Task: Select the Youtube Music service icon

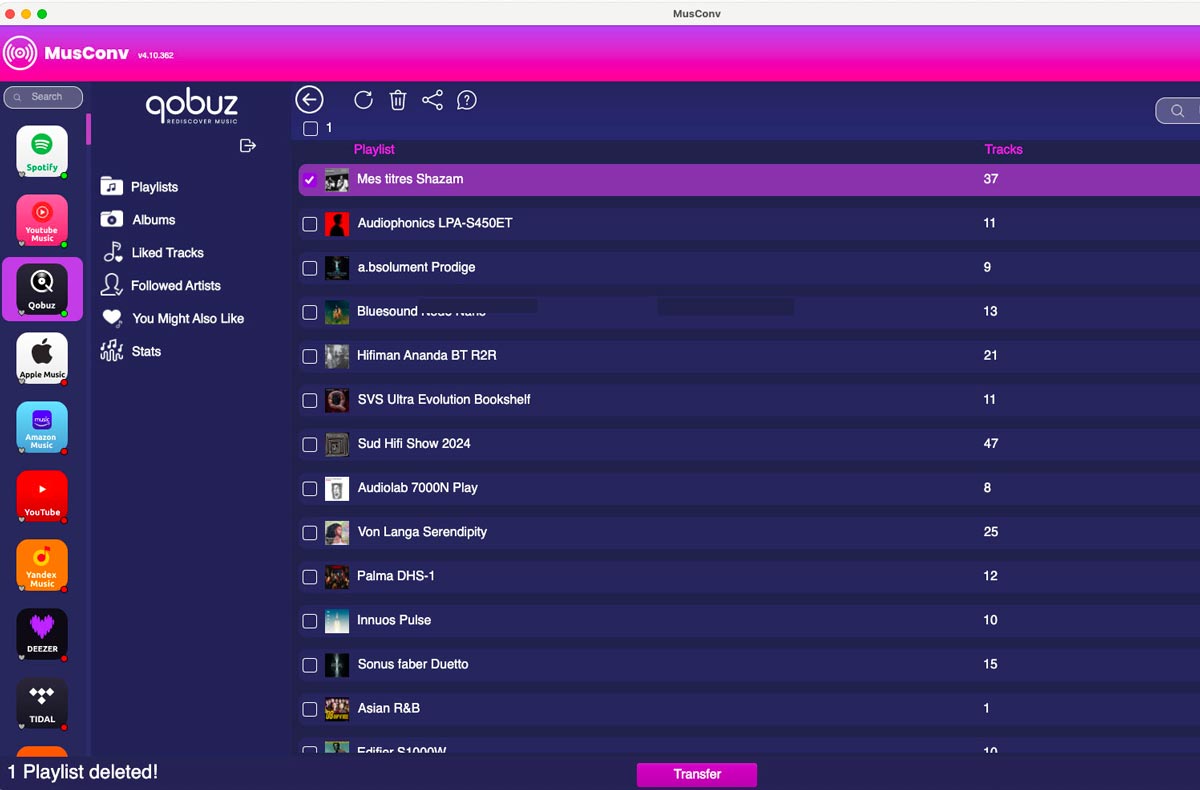Action: coord(42,220)
